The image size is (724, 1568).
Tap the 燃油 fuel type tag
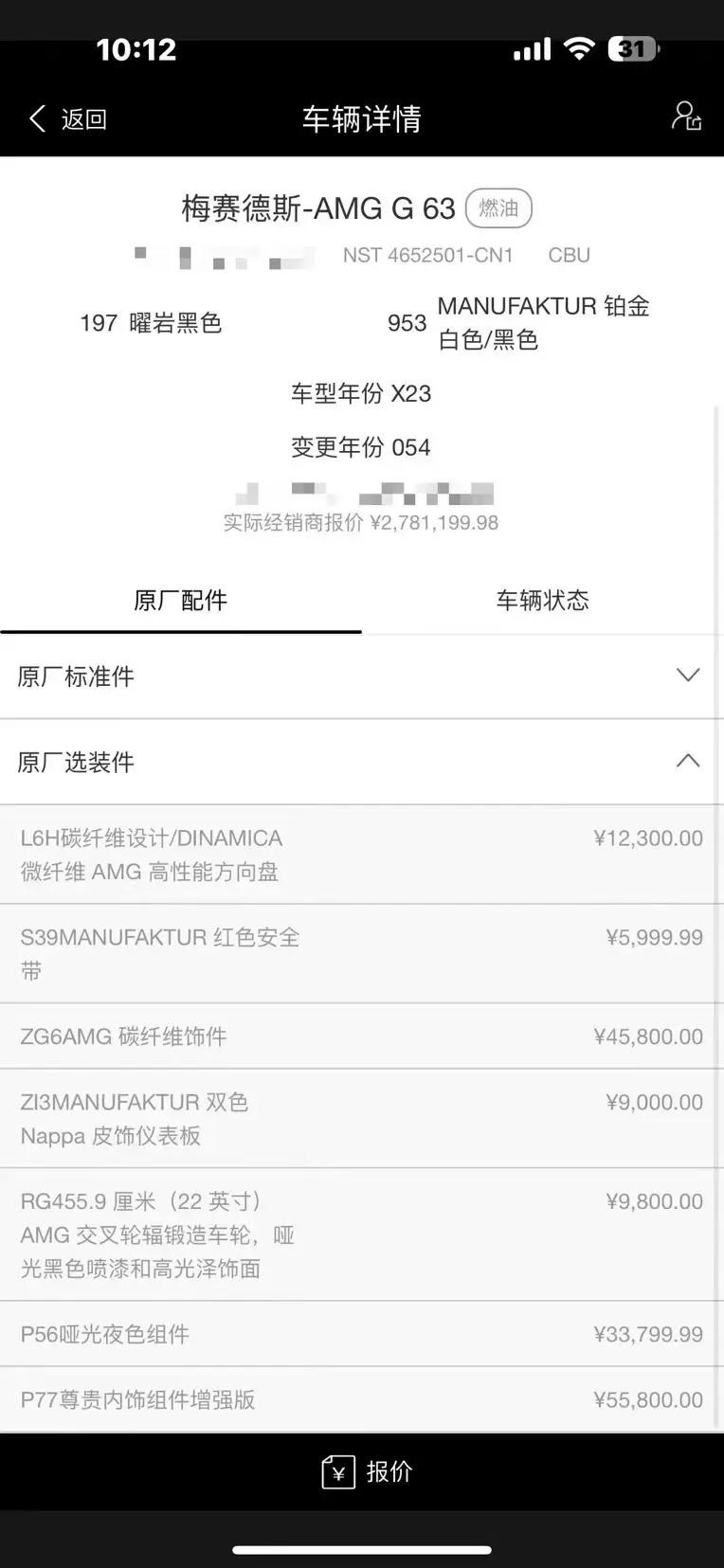(498, 208)
